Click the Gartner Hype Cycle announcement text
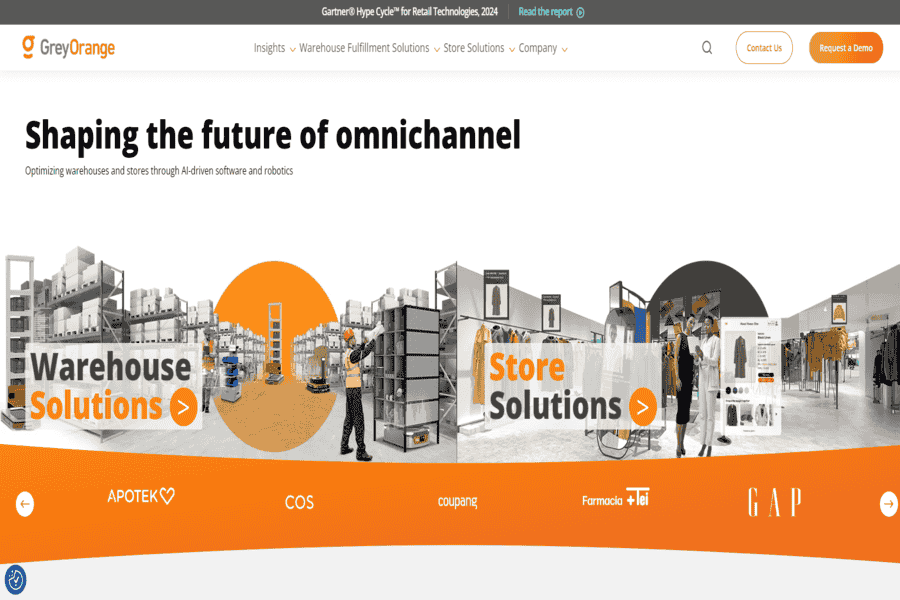 click(409, 11)
